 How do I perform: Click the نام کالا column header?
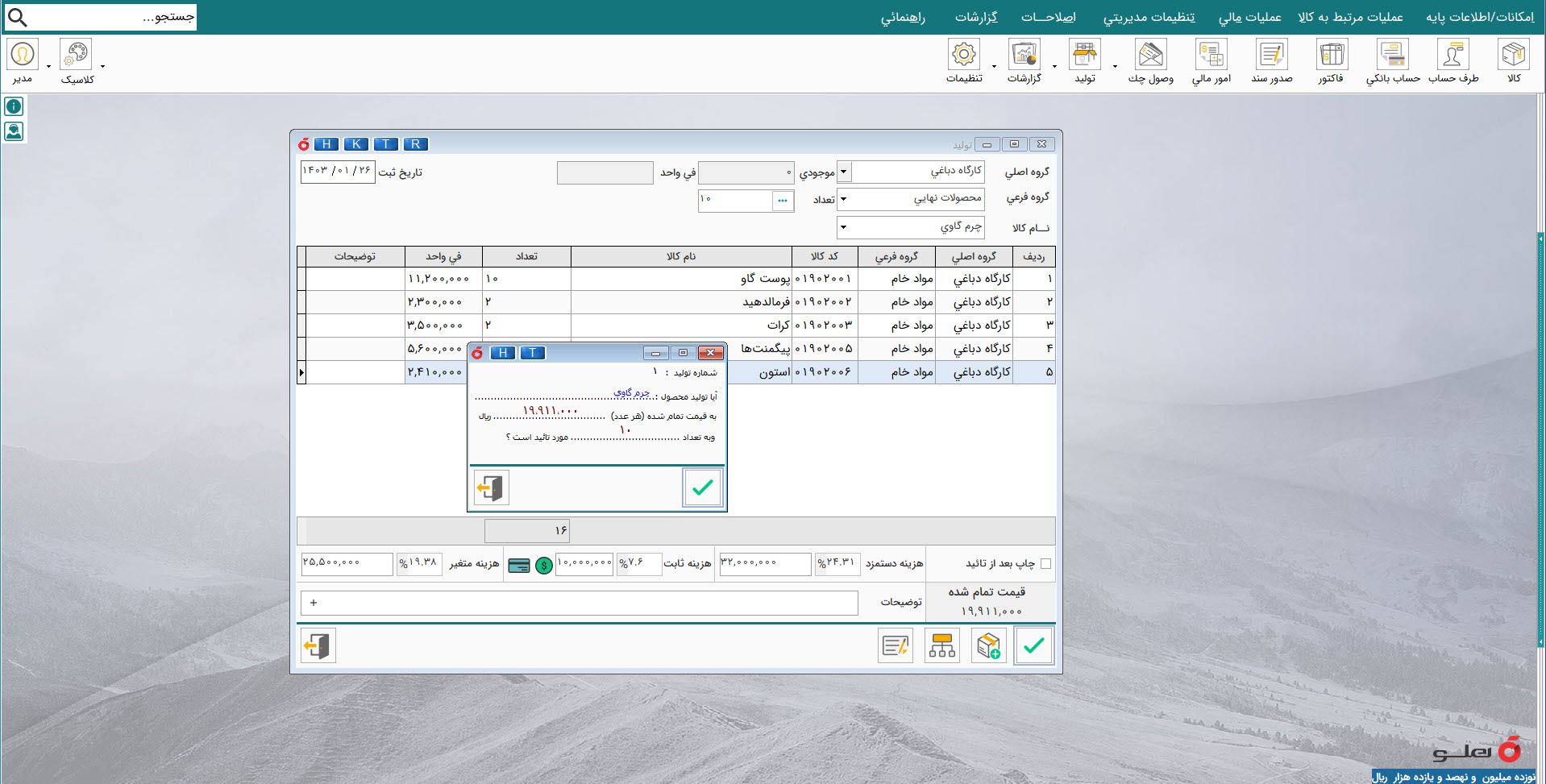tap(681, 256)
